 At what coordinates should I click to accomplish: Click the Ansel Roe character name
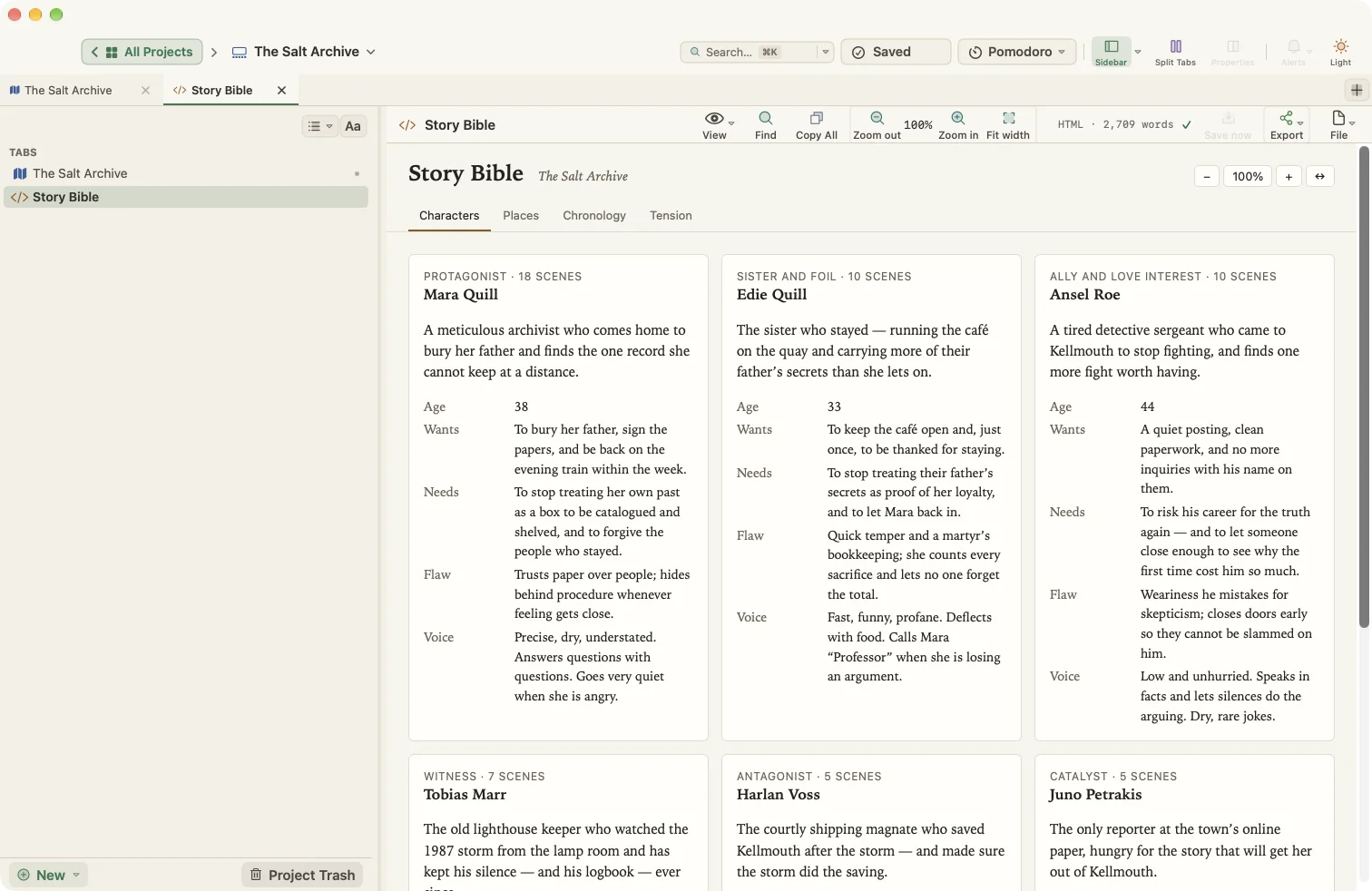(x=1084, y=295)
